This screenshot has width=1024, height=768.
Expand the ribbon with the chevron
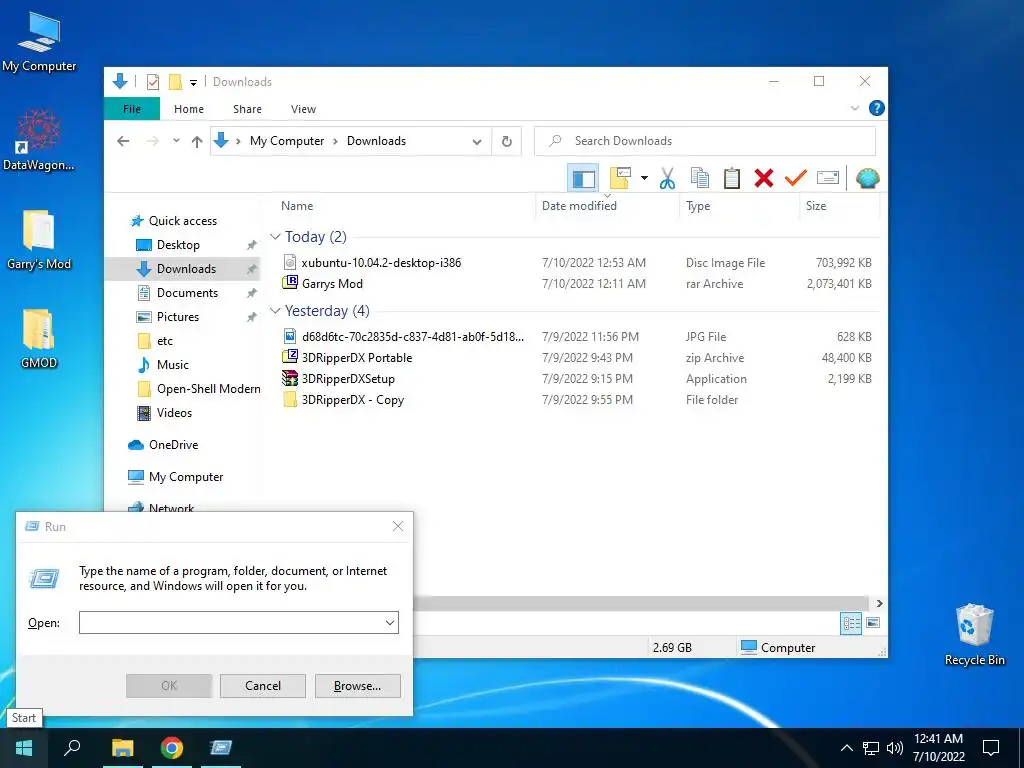tap(855, 108)
